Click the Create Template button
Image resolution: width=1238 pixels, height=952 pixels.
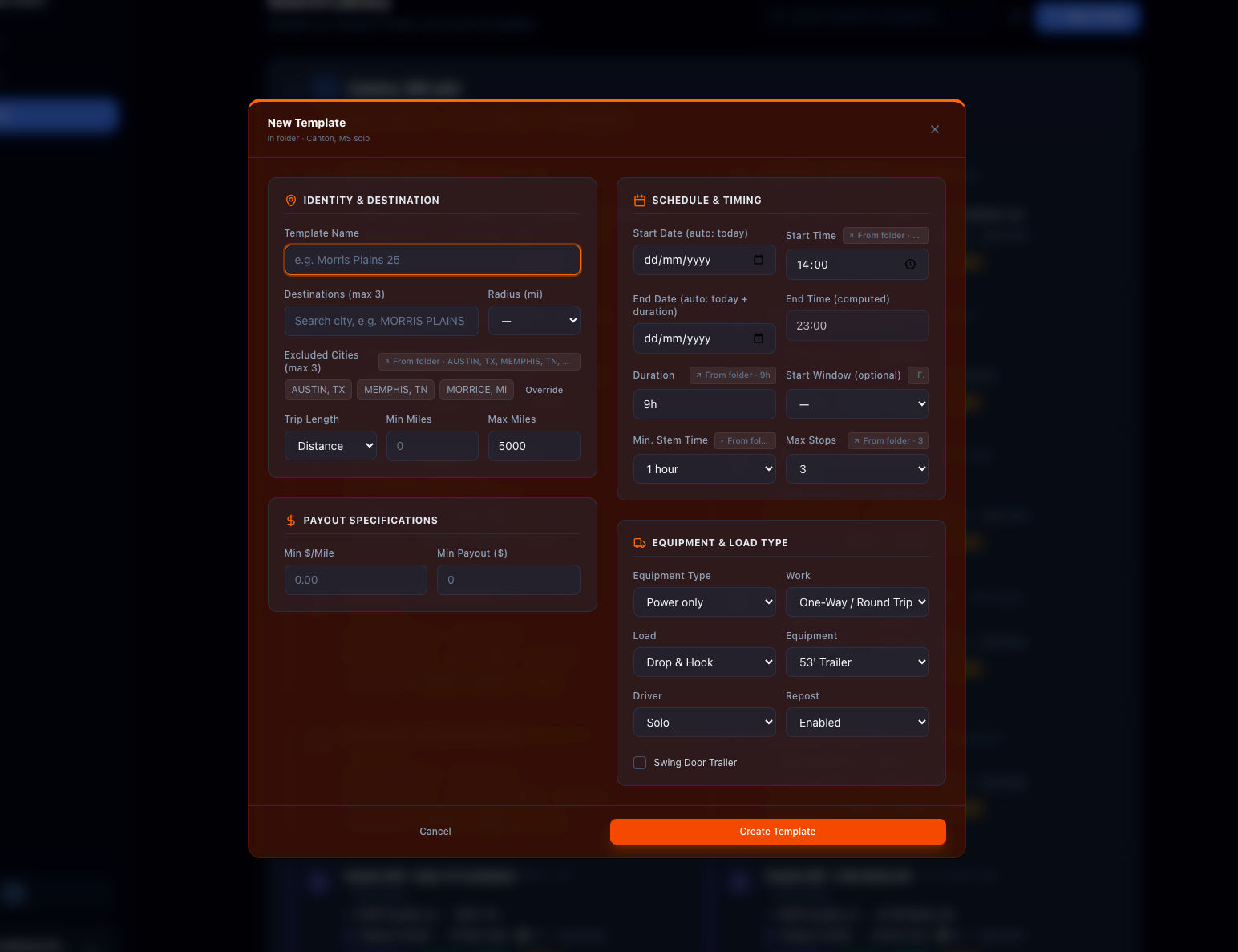[778, 832]
